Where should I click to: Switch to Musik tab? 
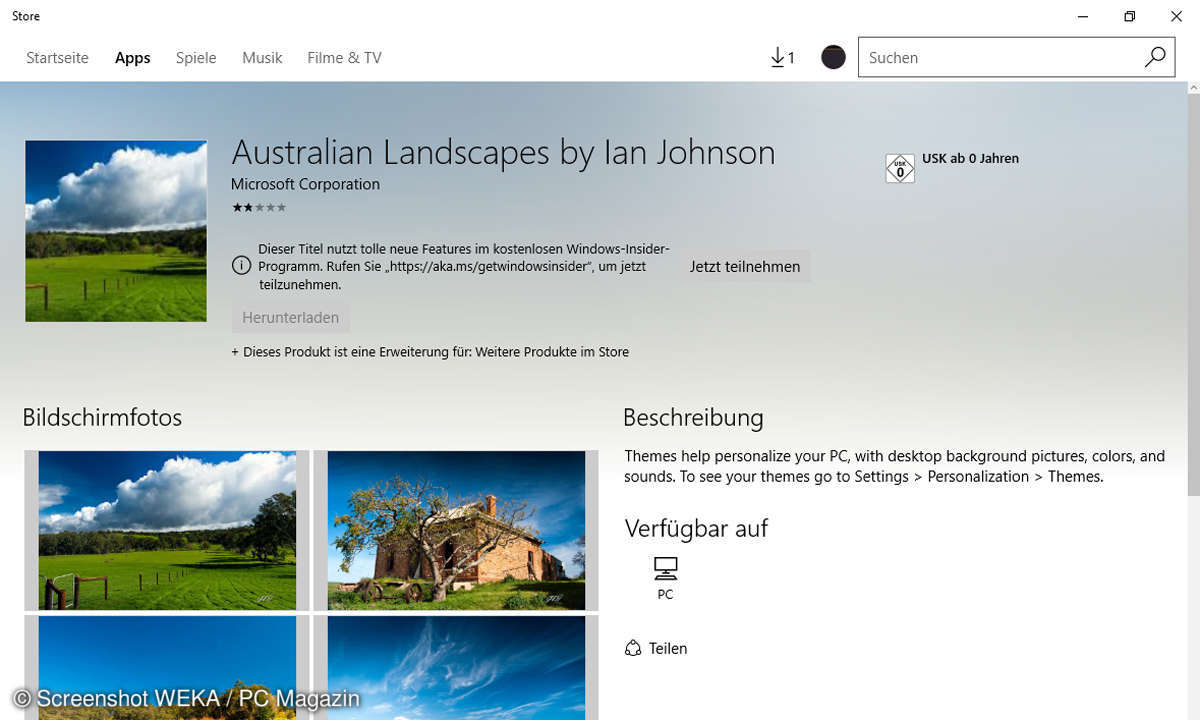262,58
